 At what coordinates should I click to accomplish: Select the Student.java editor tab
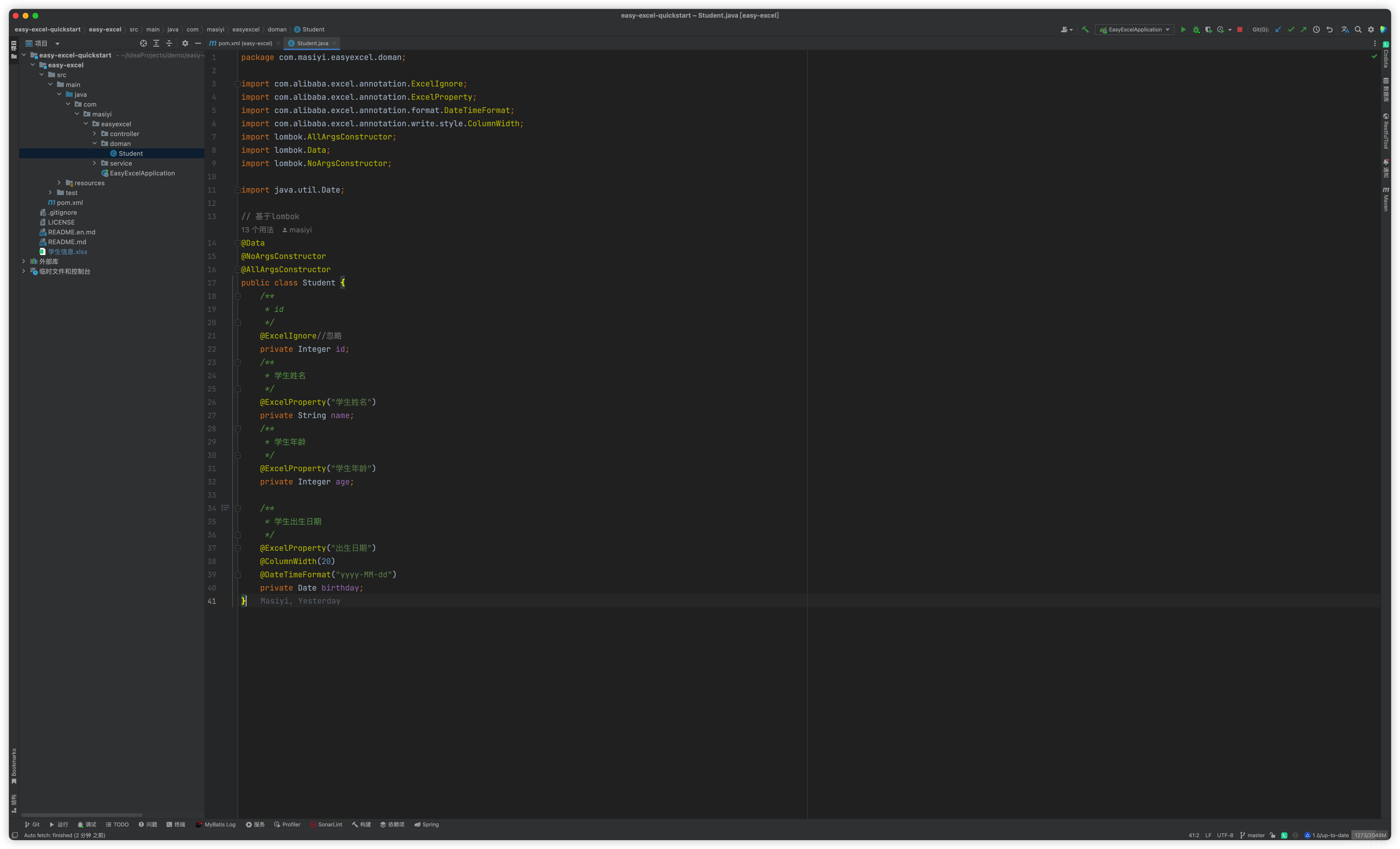pyautogui.click(x=312, y=43)
